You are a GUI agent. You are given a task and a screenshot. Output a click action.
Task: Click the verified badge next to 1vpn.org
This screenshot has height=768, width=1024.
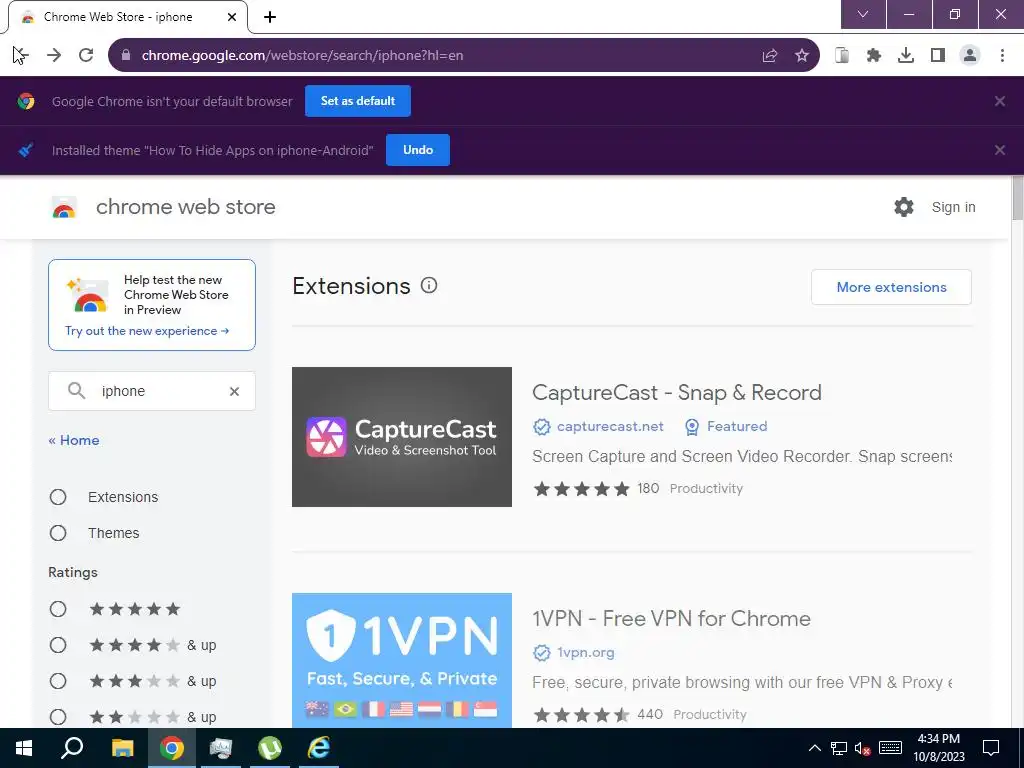pyautogui.click(x=541, y=652)
